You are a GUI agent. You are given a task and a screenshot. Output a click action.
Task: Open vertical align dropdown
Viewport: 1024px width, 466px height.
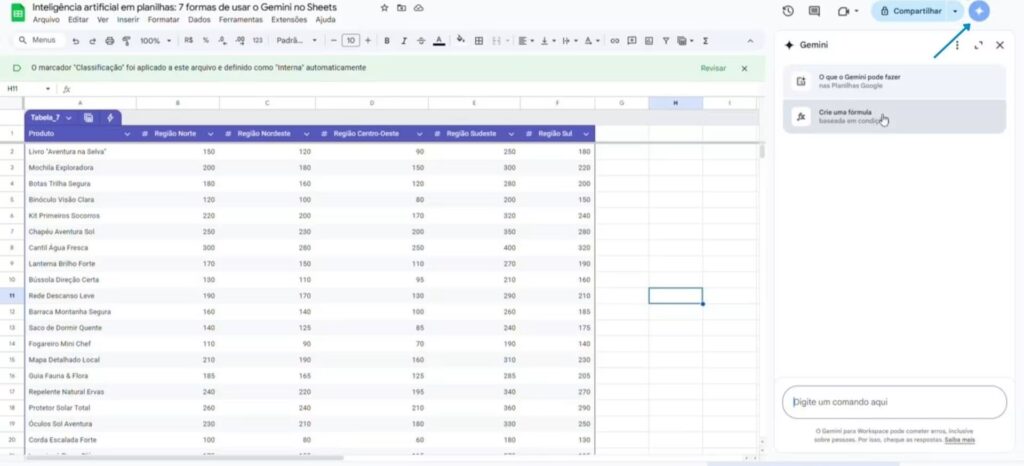547,40
